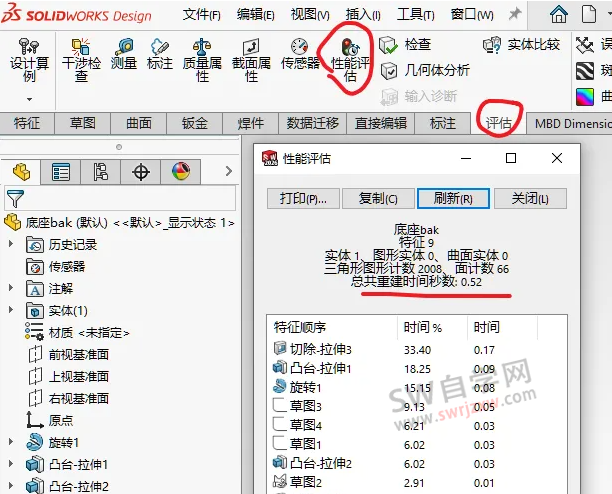Switch to the 钣金 sheet metal tab
The image size is (612, 494).
pos(194,123)
